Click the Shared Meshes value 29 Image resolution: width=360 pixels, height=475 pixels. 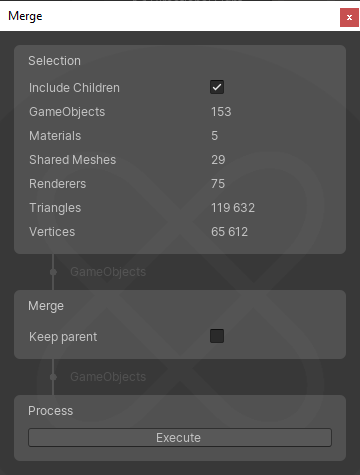[218, 160]
